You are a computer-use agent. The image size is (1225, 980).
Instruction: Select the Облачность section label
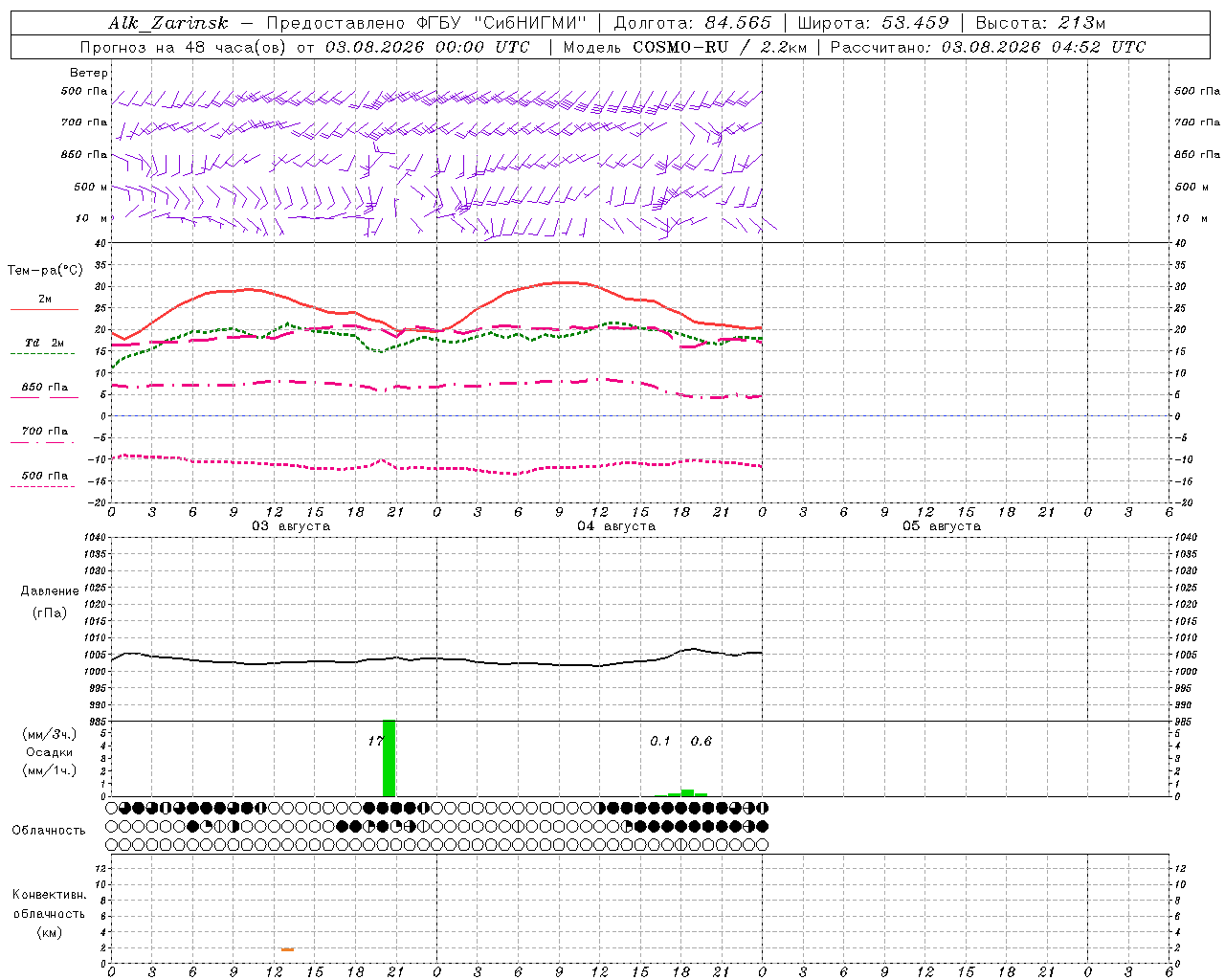[49, 831]
